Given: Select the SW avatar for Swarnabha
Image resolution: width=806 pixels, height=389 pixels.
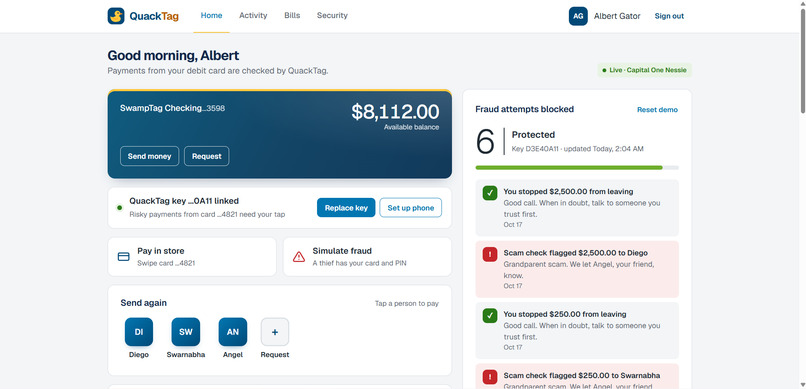Looking at the screenshot, I should pos(186,332).
